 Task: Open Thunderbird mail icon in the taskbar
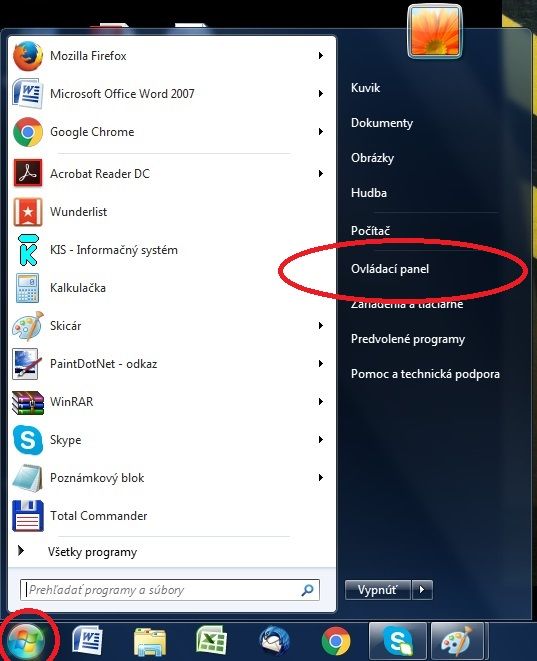(274, 641)
